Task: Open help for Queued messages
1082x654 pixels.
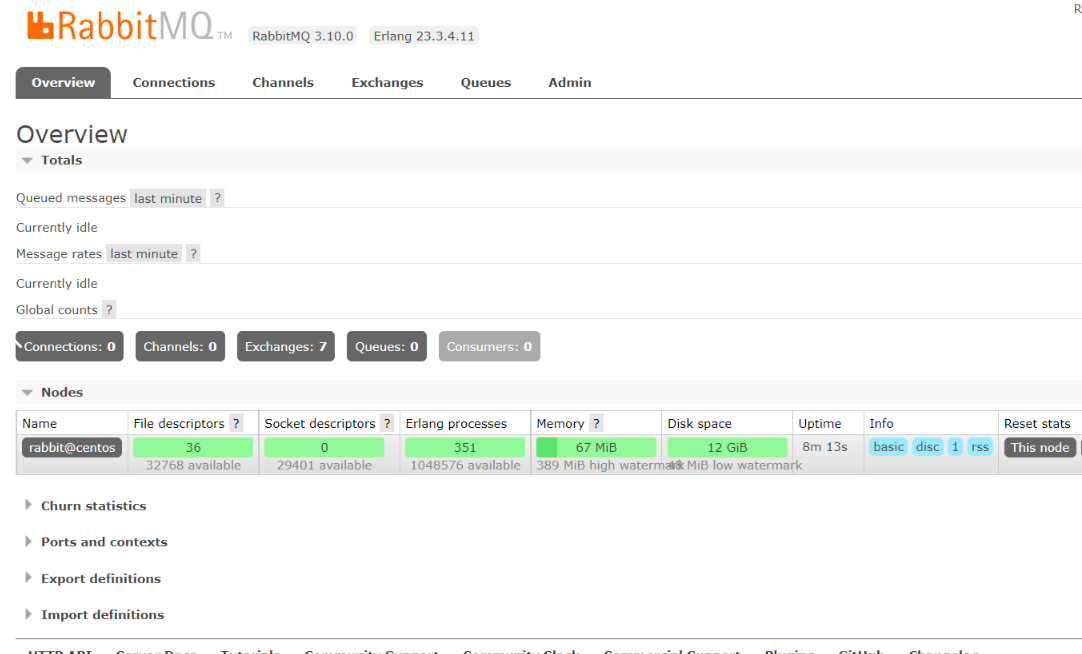Action: [217, 198]
